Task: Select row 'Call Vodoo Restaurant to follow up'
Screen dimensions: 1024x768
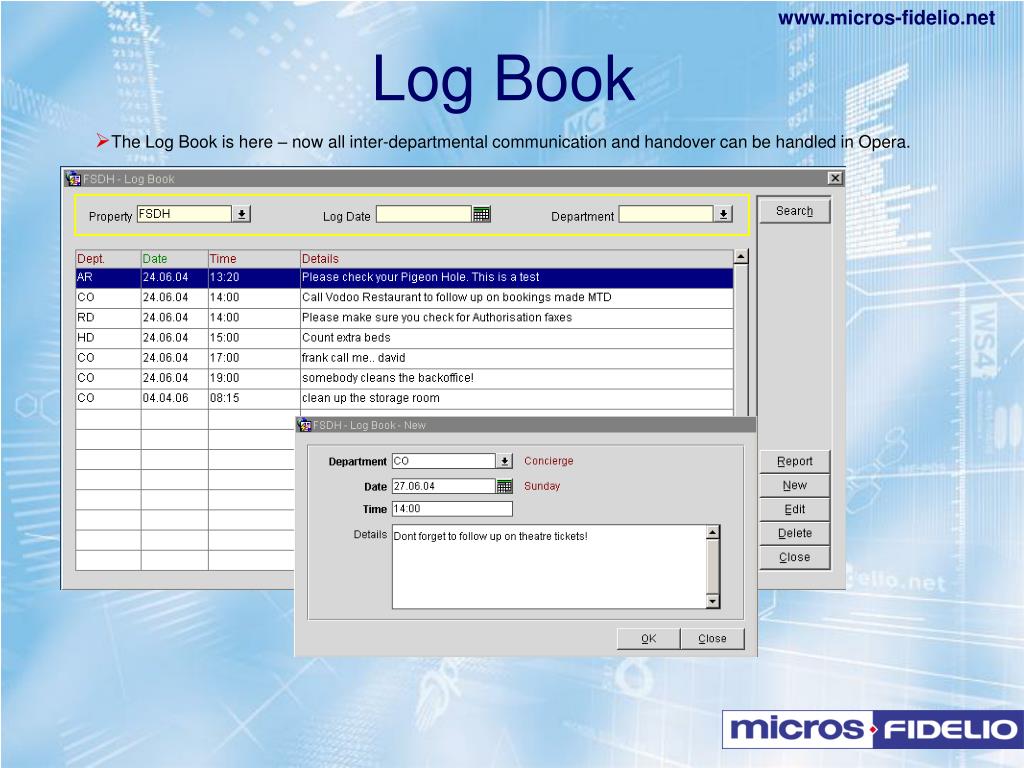Action: 404,298
